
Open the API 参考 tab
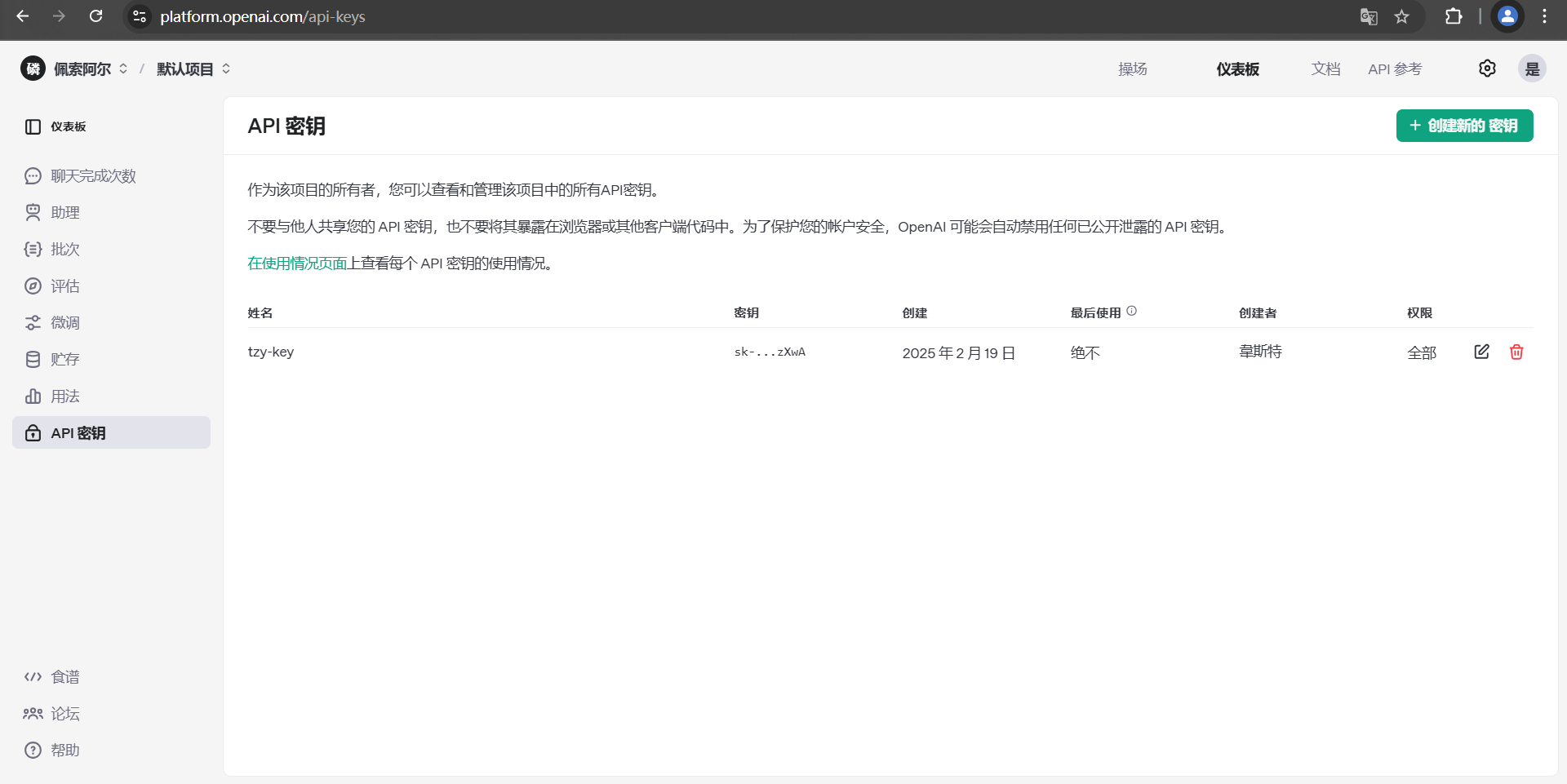point(1395,69)
